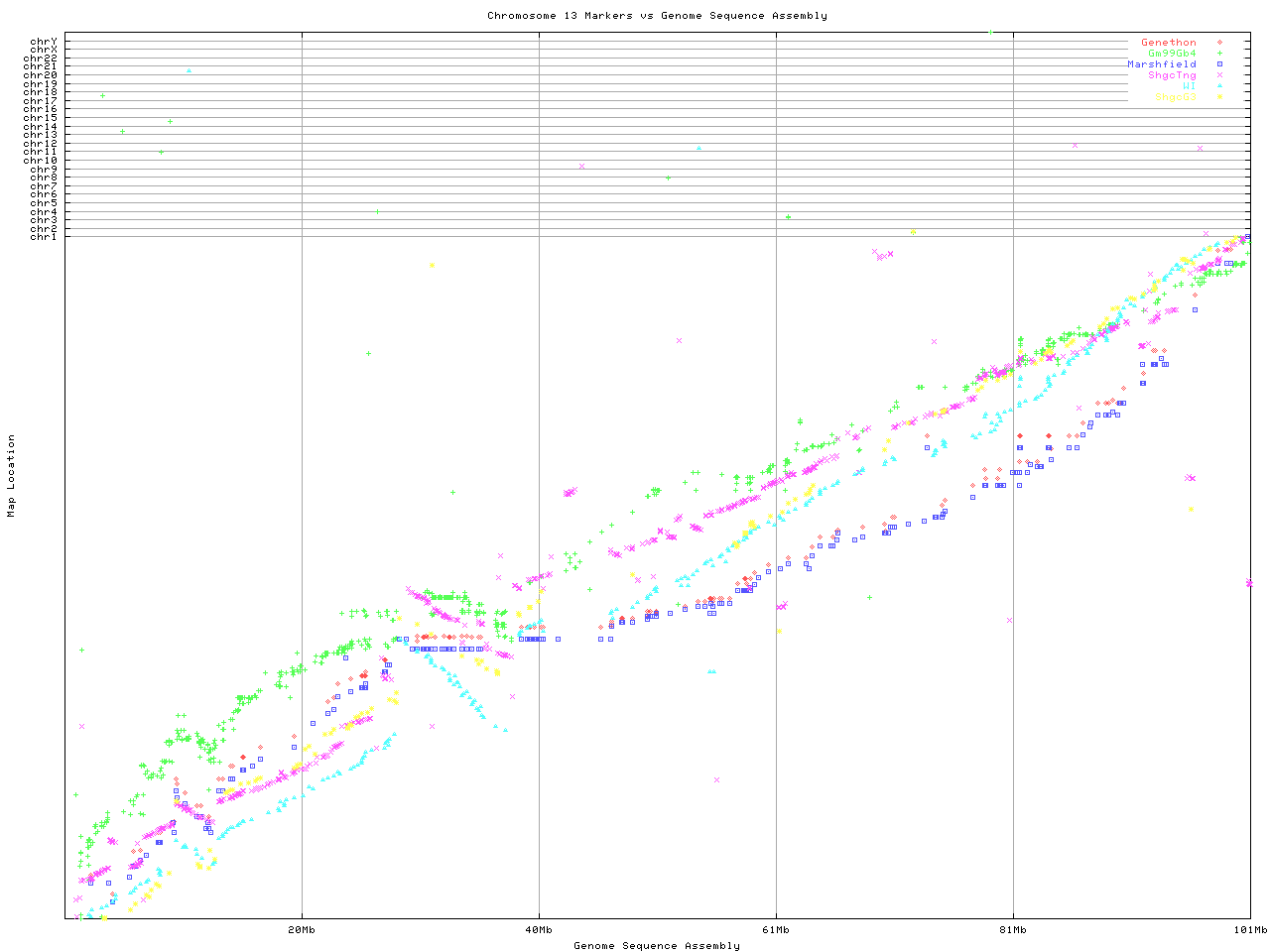Click the cyan WI triangle legend marker
1270x952 pixels.
pyautogui.click(x=1219, y=86)
